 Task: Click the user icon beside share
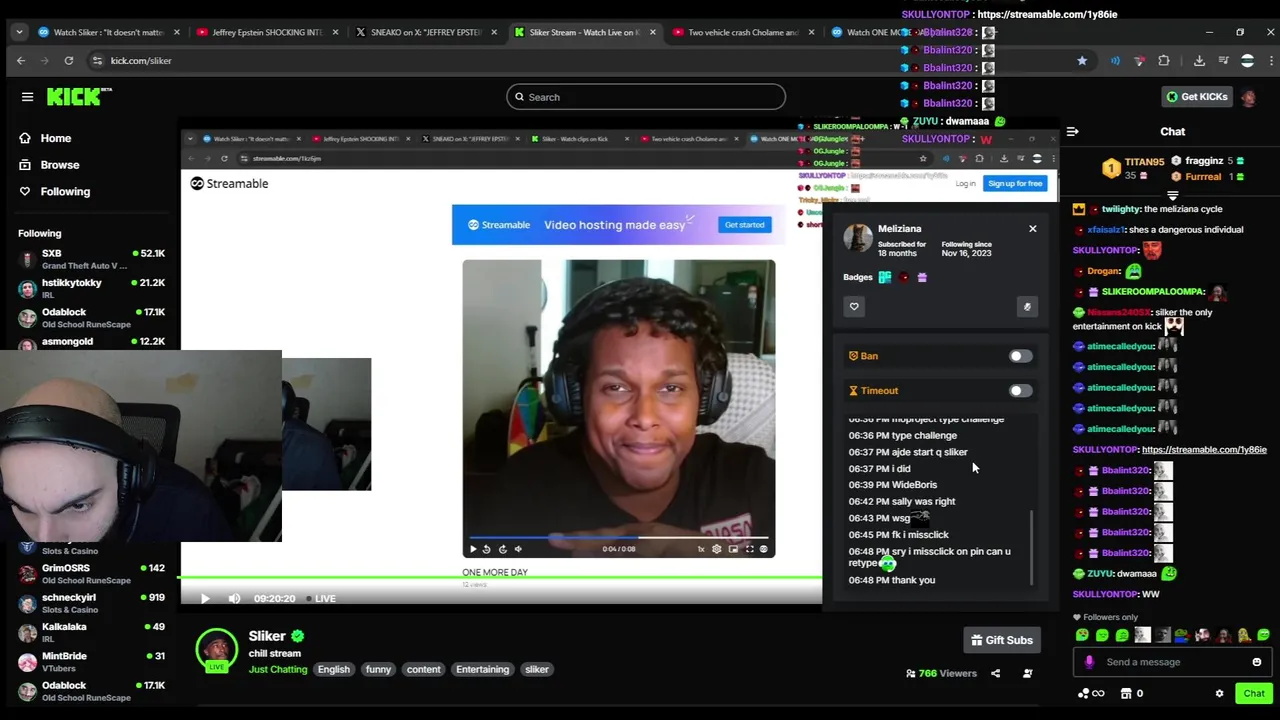point(1027,674)
